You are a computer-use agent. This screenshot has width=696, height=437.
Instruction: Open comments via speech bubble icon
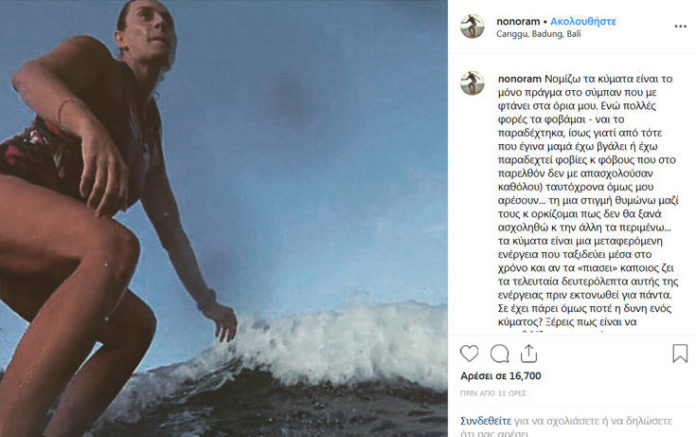point(500,354)
